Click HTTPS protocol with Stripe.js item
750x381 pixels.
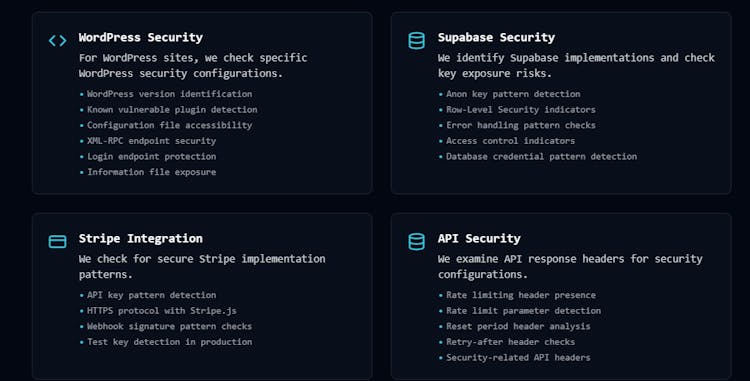click(x=162, y=311)
